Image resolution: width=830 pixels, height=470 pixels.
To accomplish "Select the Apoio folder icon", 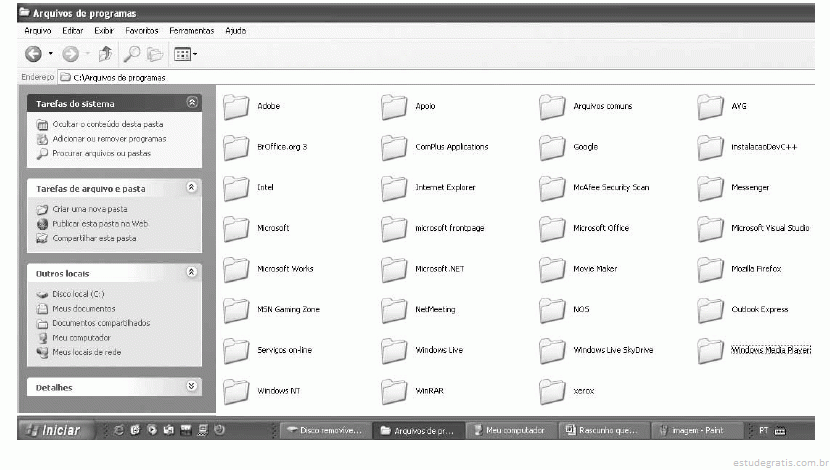I will tap(394, 107).
